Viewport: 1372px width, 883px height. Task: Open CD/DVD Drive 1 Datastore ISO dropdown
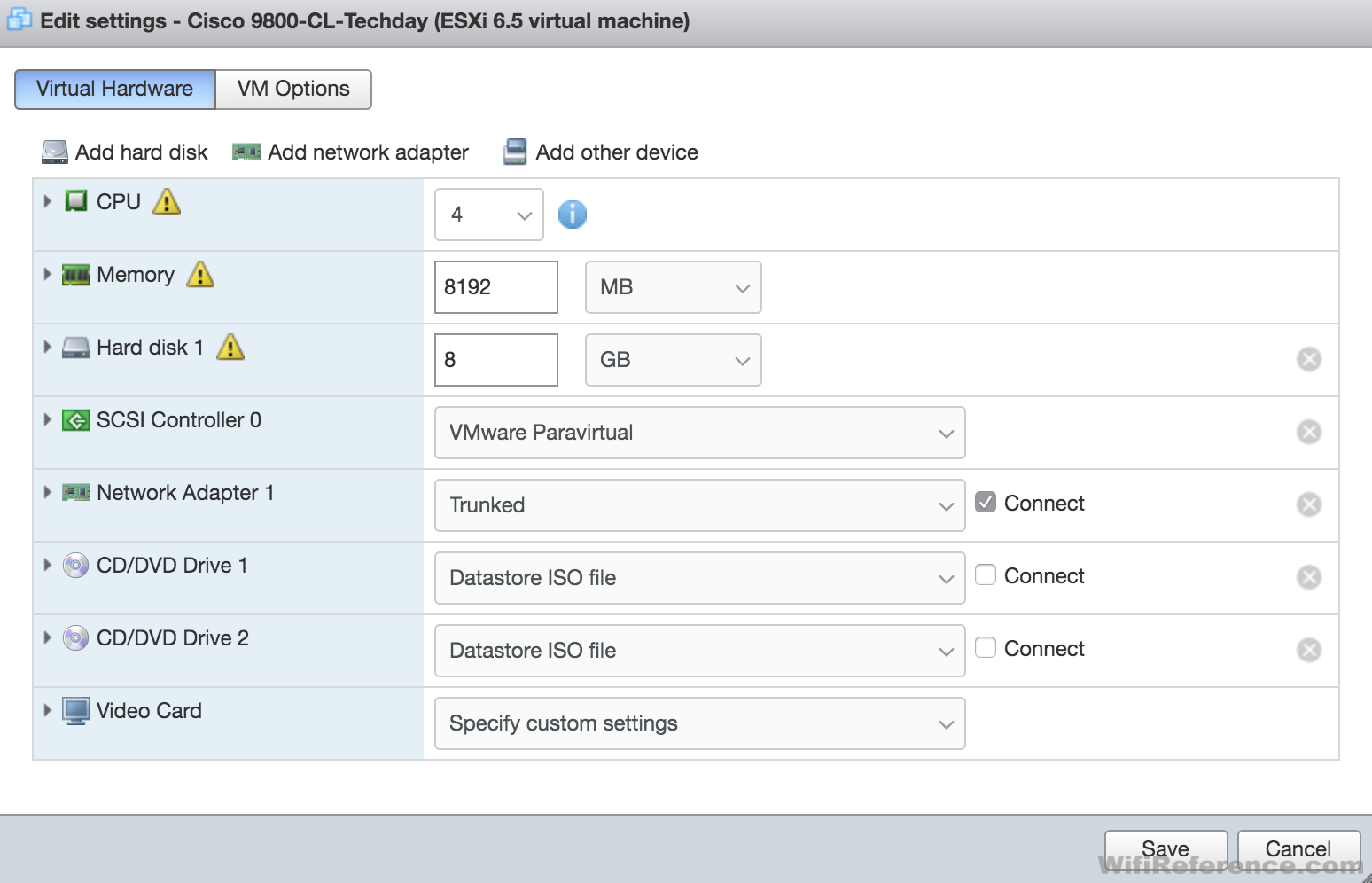(x=700, y=578)
